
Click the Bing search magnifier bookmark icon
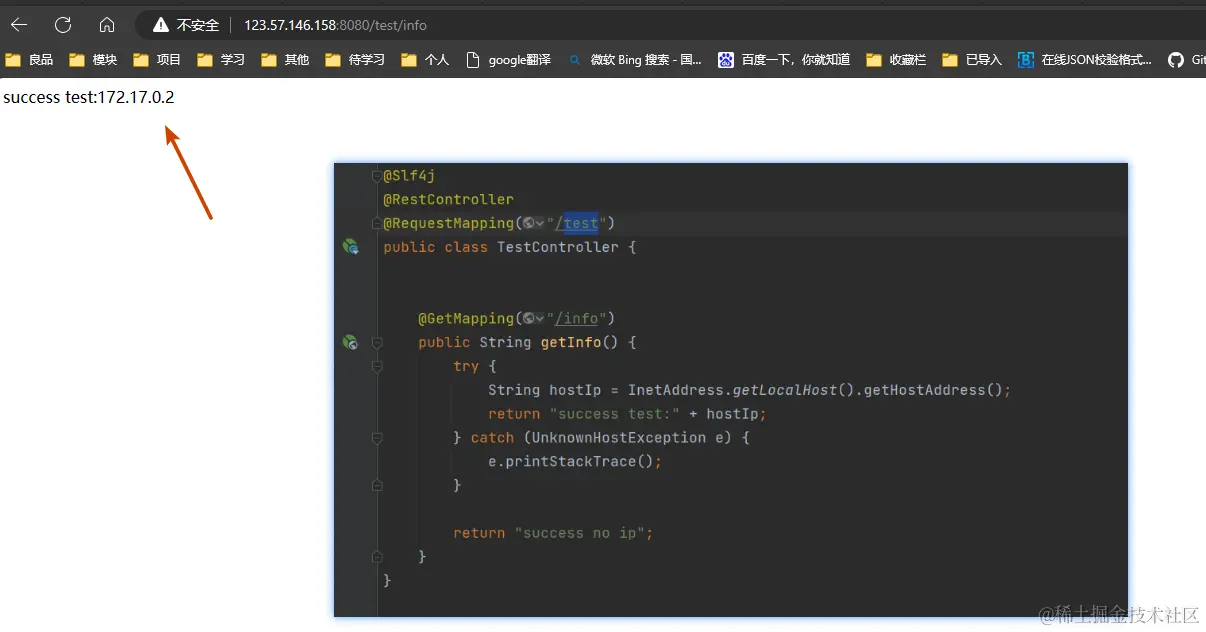pyautogui.click(x=575, y=60)
